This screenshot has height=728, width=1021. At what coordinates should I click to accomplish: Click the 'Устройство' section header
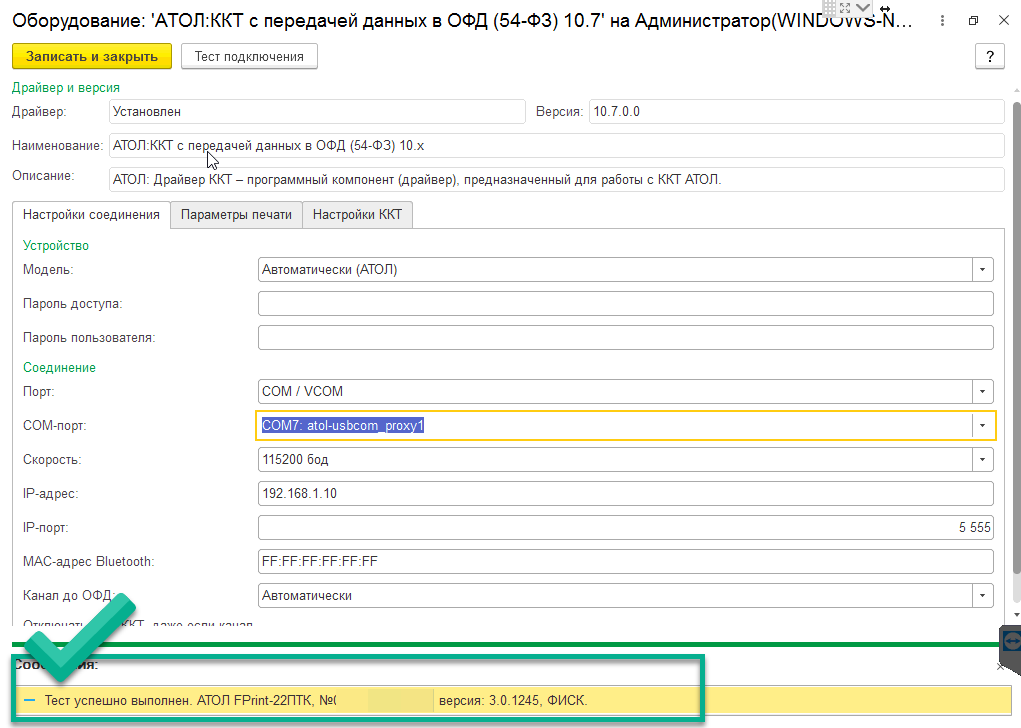[56, 245]
